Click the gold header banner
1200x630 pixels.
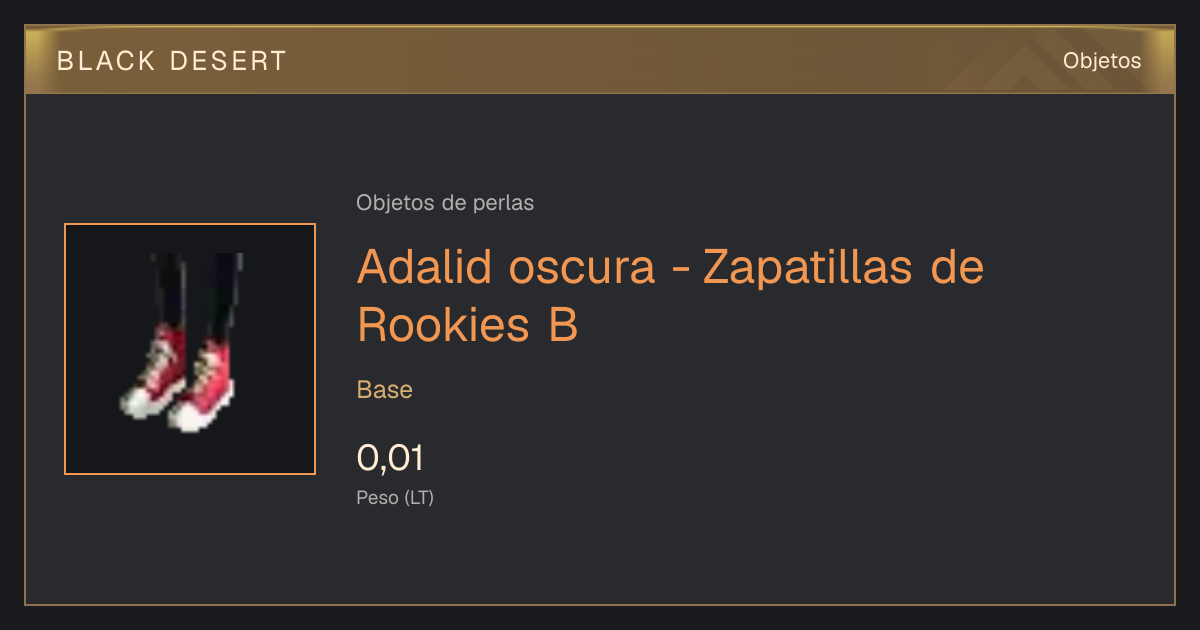[x=600, y=60]
